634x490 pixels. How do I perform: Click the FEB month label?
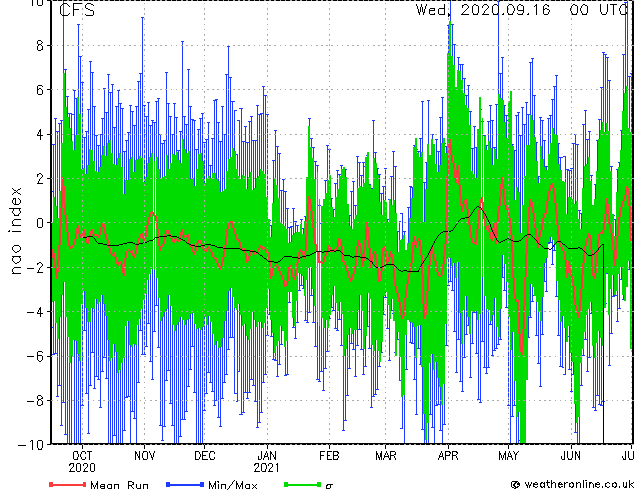[329, 456]
